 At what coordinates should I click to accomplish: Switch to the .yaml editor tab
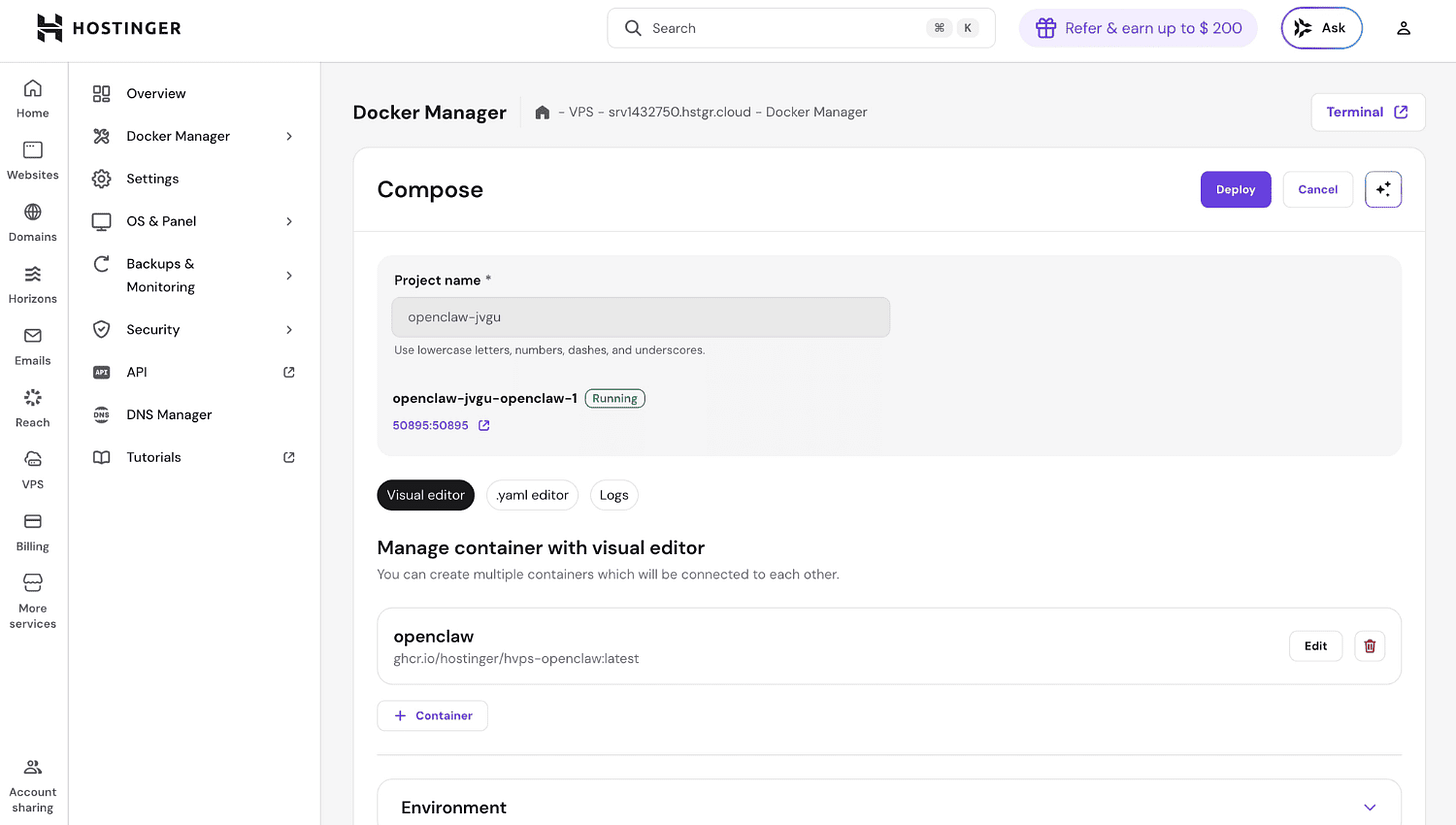click(532, 495)
